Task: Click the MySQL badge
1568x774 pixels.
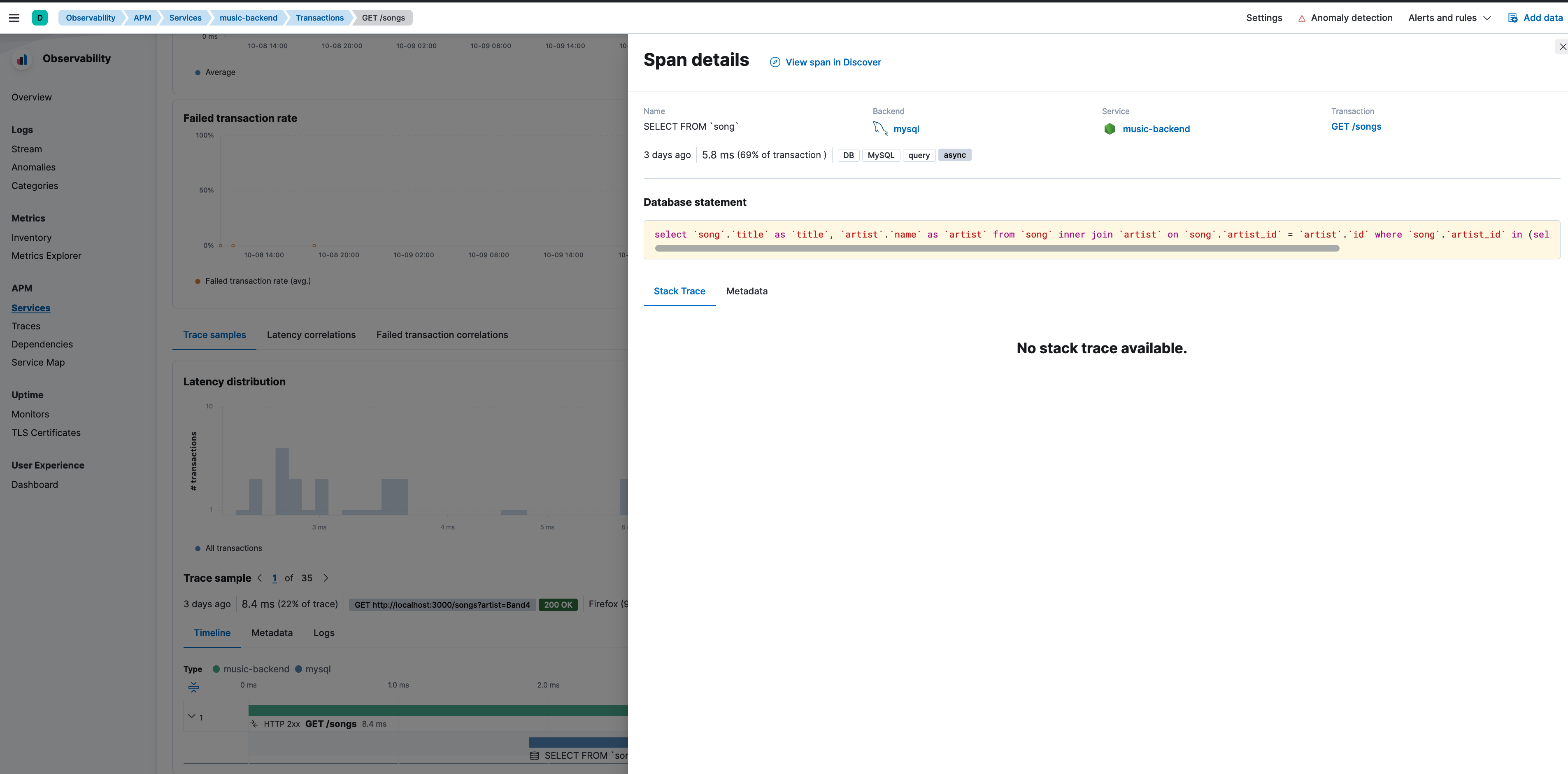Action: (881, 155)
